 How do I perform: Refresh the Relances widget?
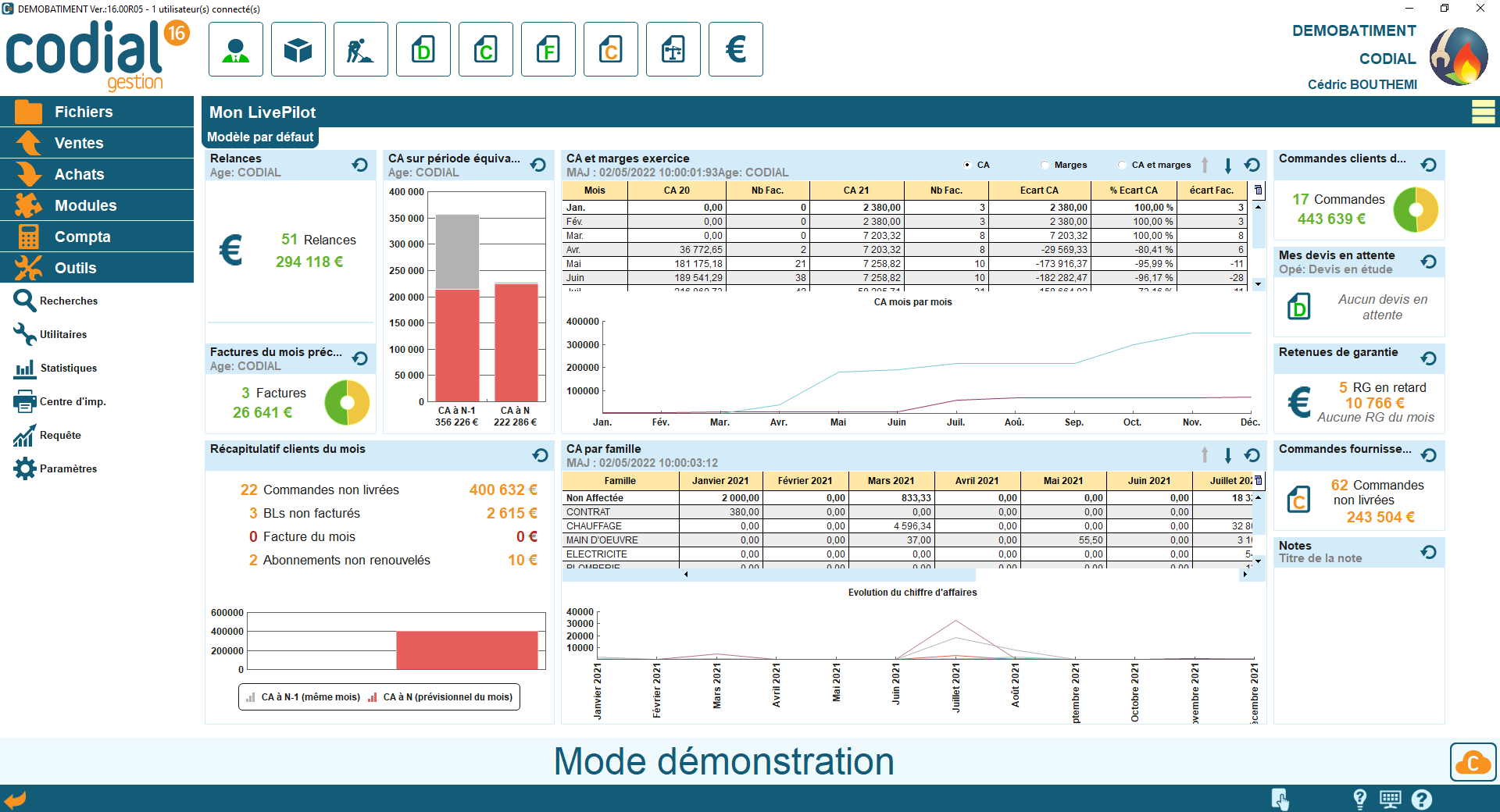pyautogui.click(x=359, y=165)
